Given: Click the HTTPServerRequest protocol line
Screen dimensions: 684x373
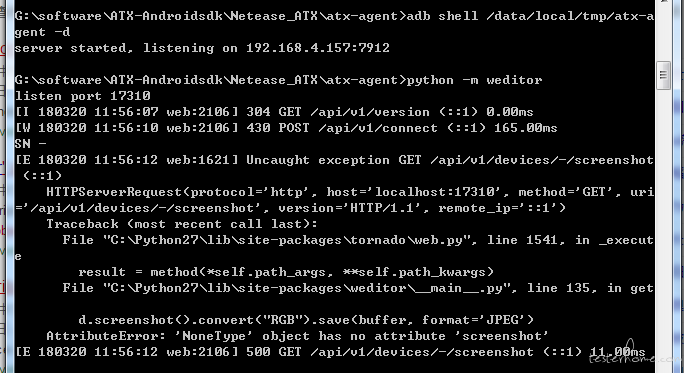Looking at the screenshot, I should pyautogui.click(x=350, y=192).
